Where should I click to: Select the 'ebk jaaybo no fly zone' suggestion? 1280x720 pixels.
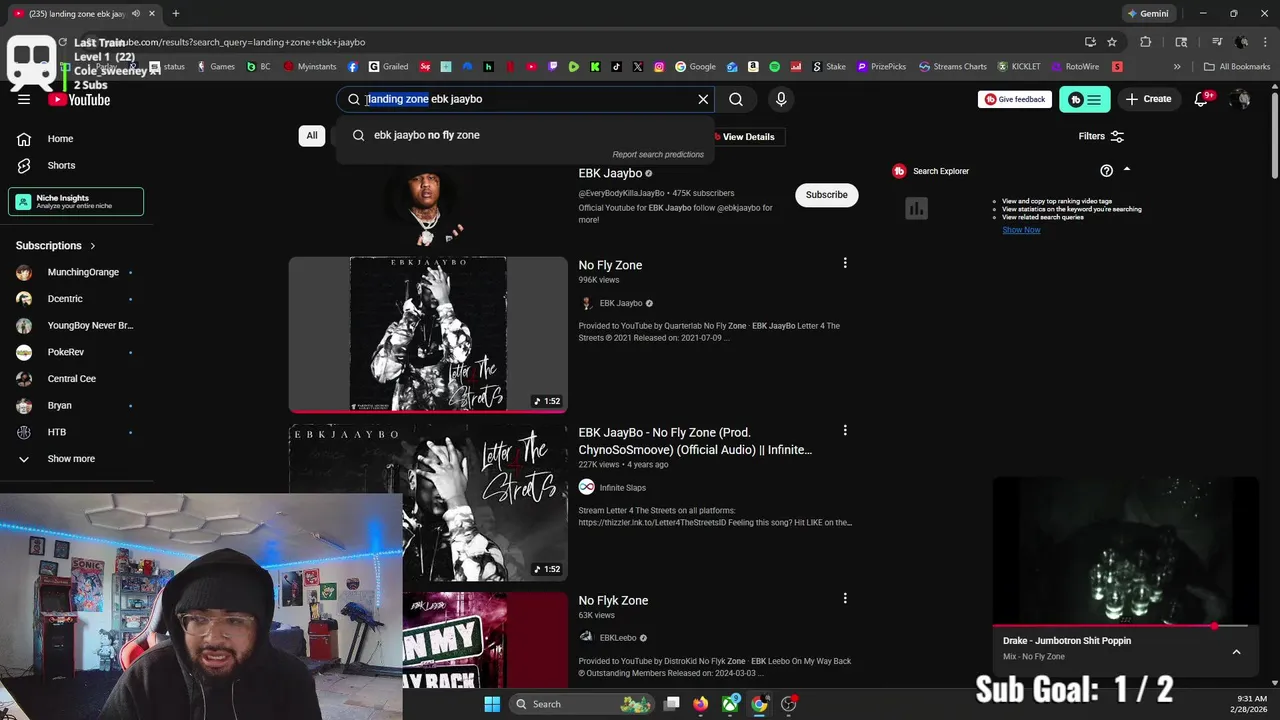pyautogui.click(x=526, y=135)
